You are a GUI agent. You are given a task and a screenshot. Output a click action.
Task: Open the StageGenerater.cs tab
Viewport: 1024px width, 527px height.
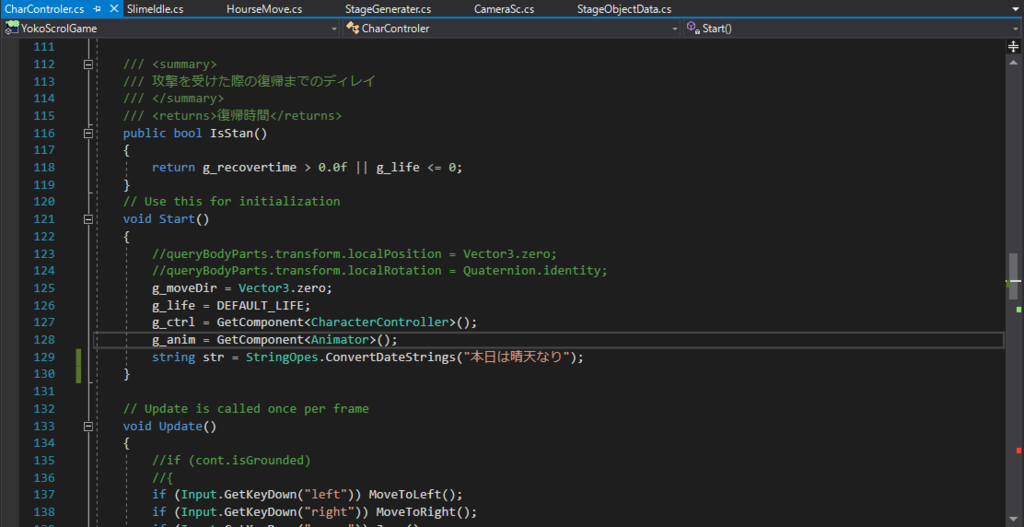coord(388,9)
